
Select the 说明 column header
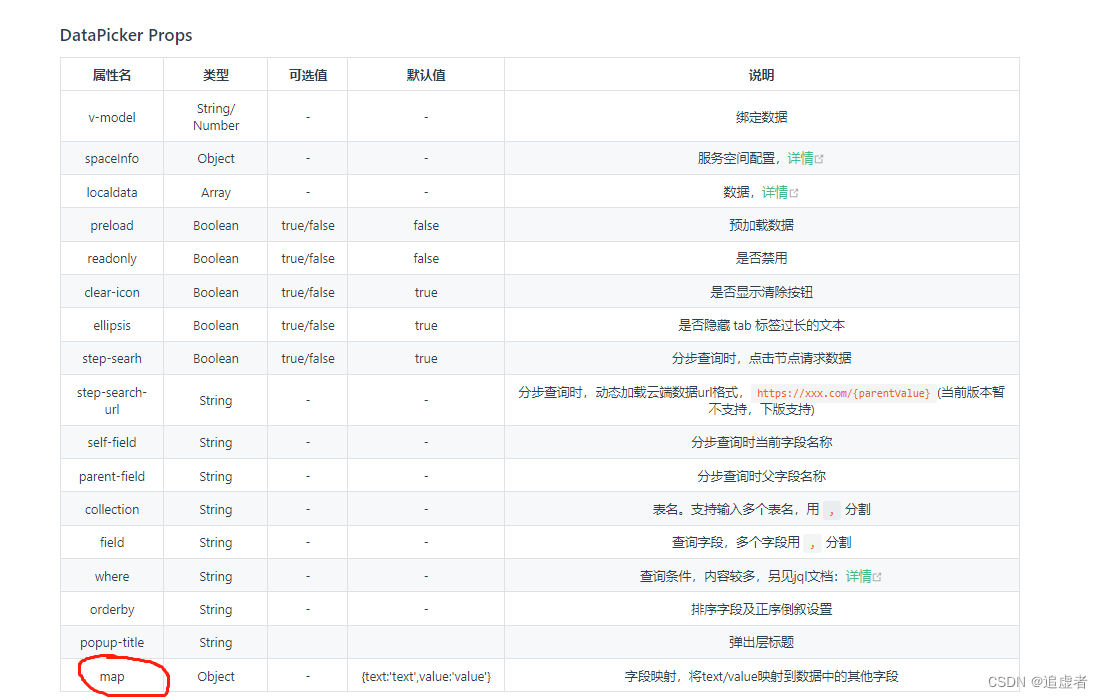(x=763, y=74)
